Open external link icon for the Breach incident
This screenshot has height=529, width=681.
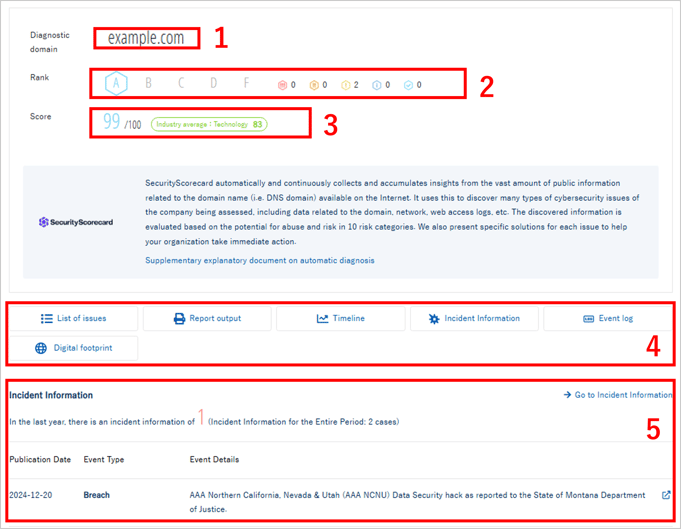[x=666, y=495]
